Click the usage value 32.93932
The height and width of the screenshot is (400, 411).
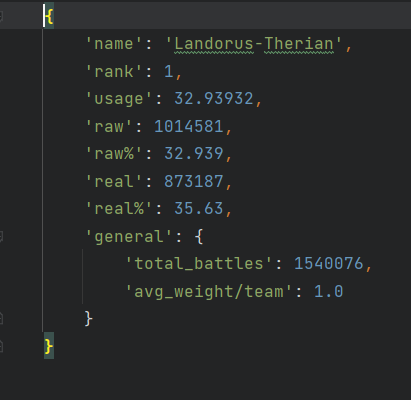(214, 99)
